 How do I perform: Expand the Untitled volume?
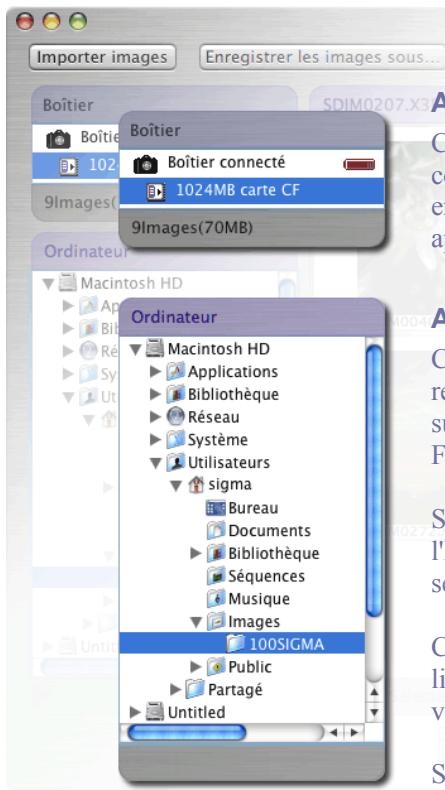(136, 712)
